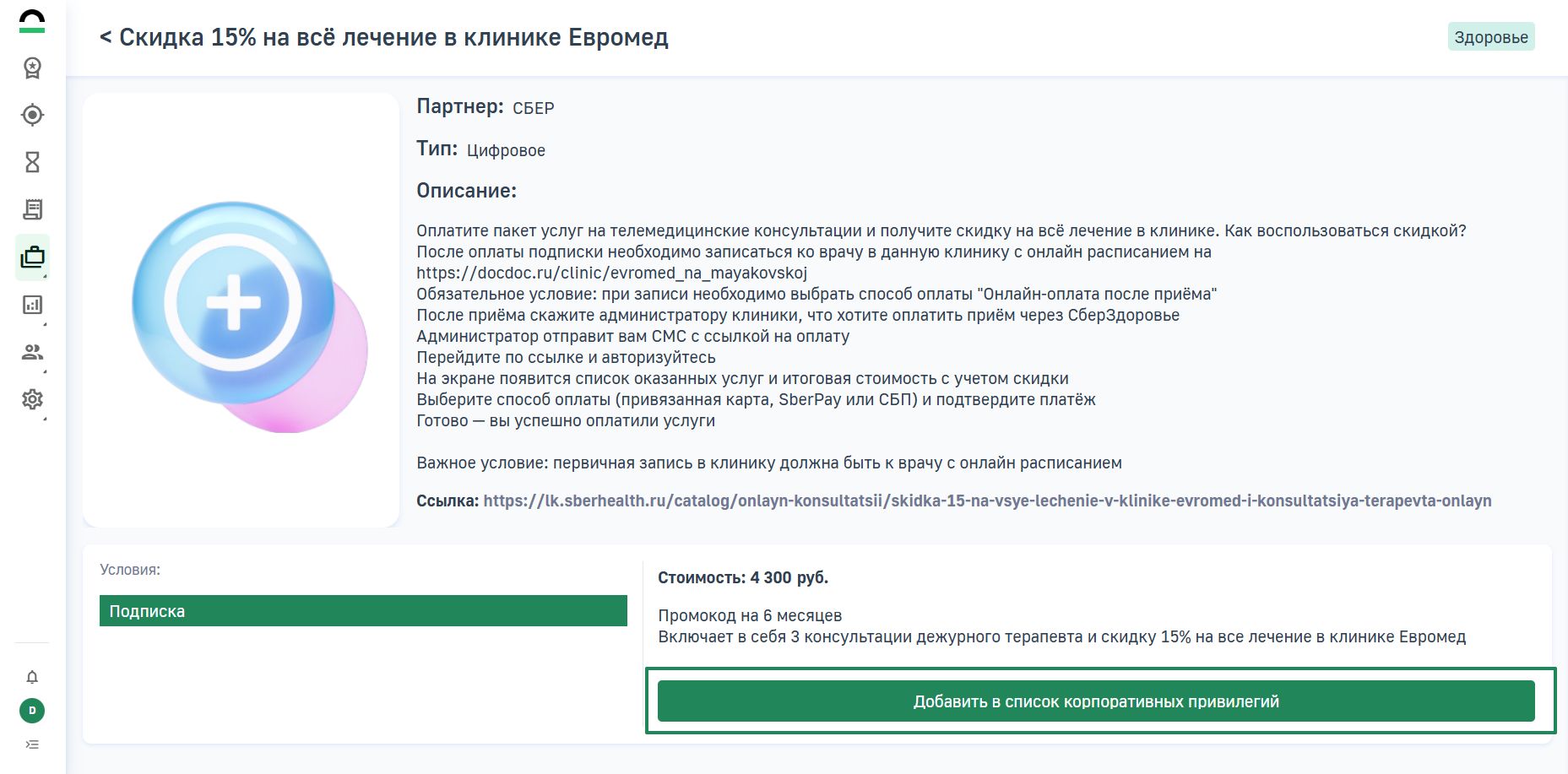Click 'Добавить в список корпоративных привилегий' button

click(1096, 701)
